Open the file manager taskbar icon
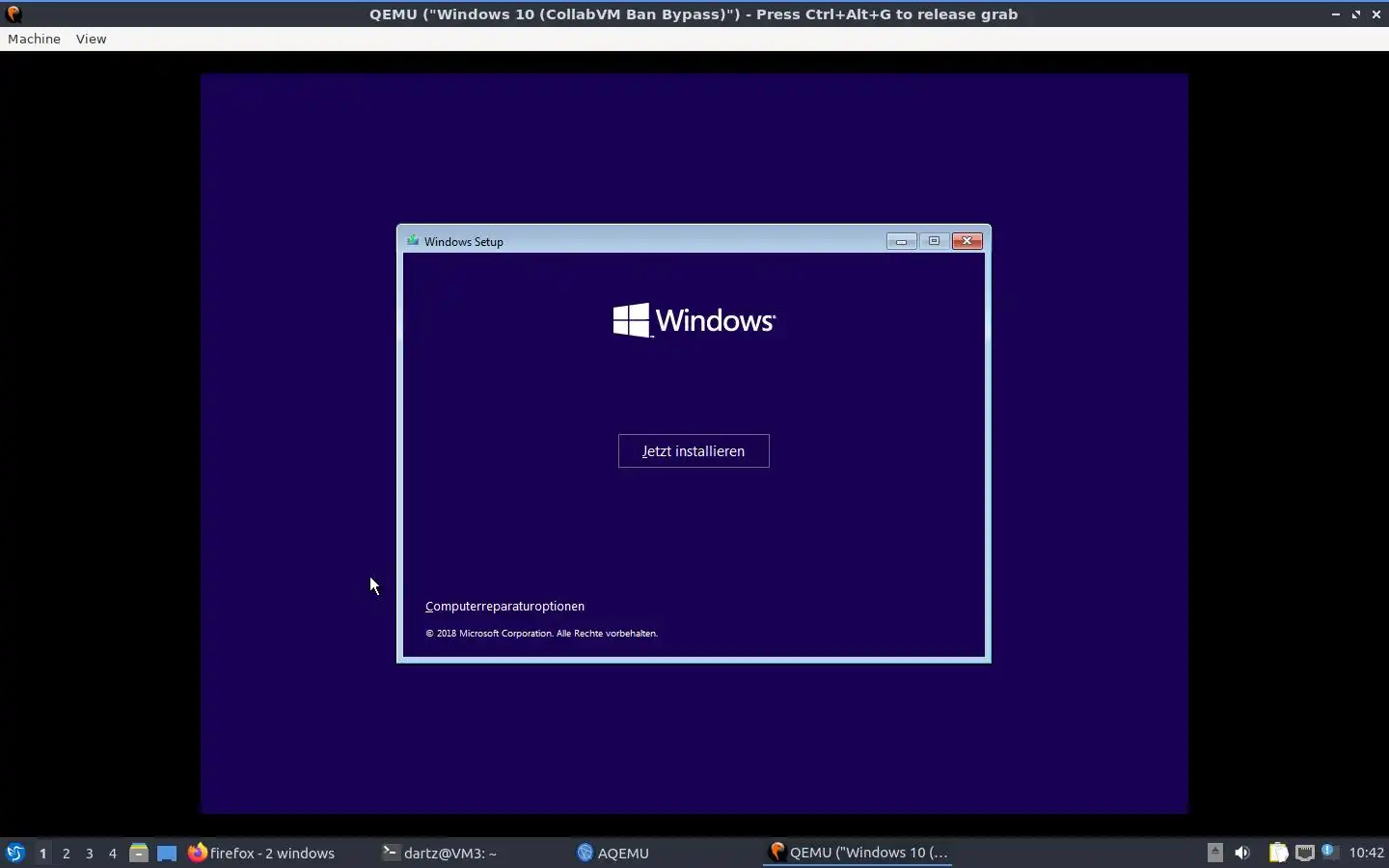Screen dimensions: 1389x868 pyautogui.click(x=139, y=853)
